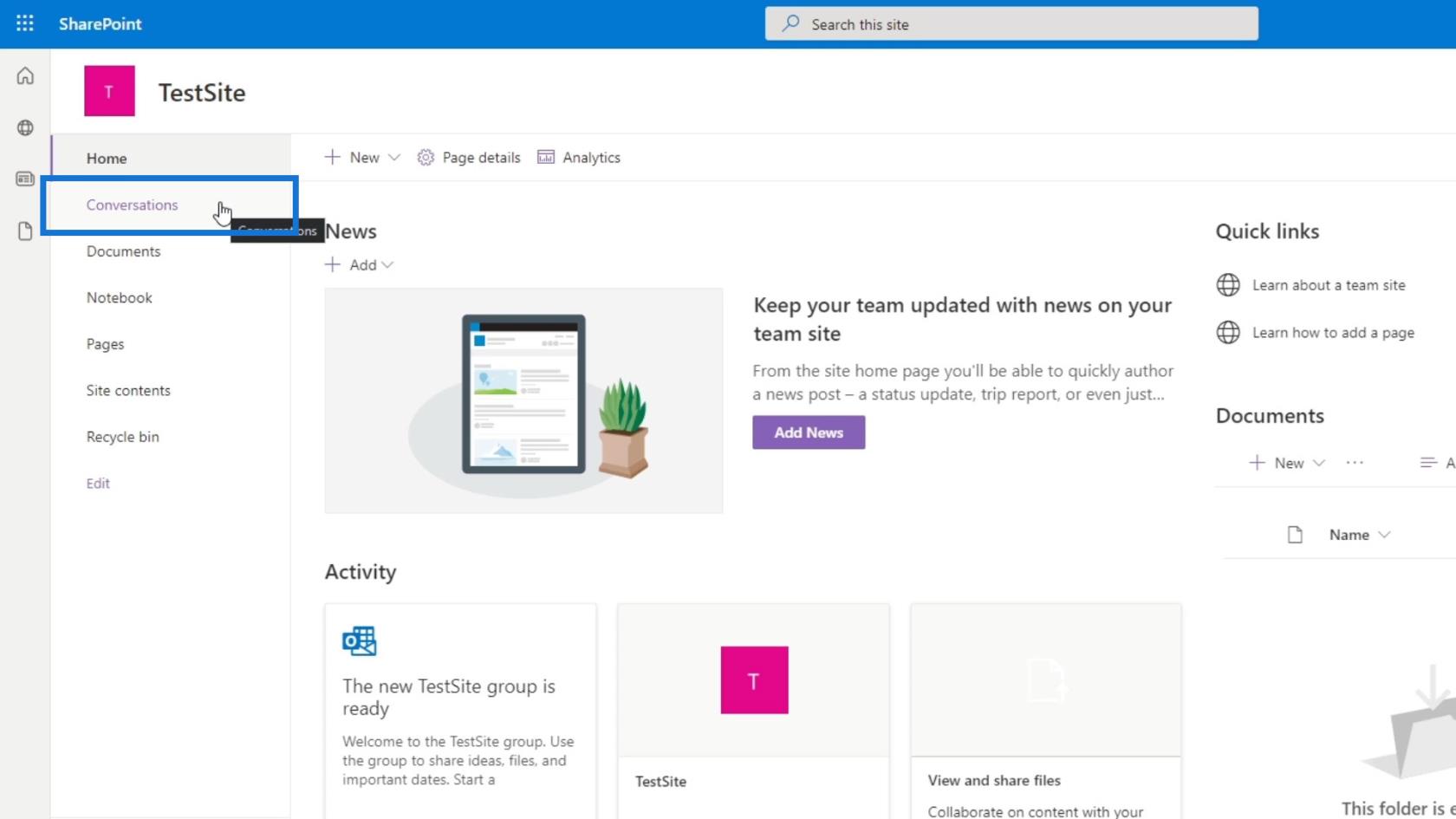Viewport: 1456px width, 819px height.
Task: Open My sites globe icon in rail
Action: [x=25, y=127]
